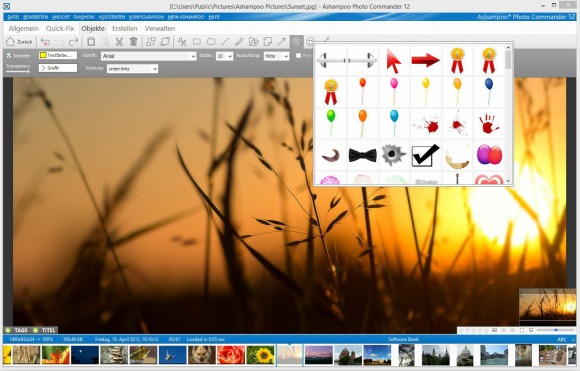580x371 pixels.
Task: Click the zoom slider at bottom right
Action: pyautogui.click(x=555, y=330)
